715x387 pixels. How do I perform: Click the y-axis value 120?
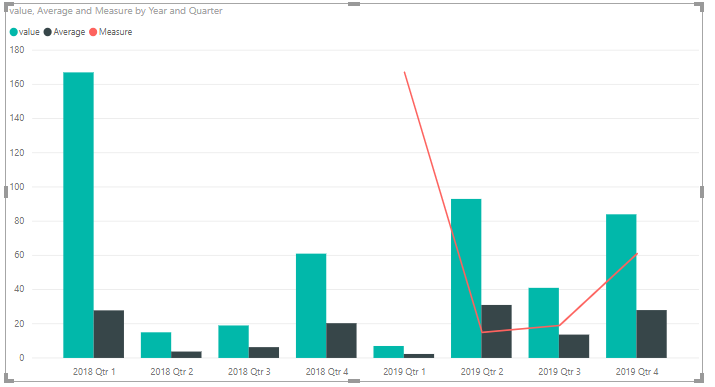click(x=17, y=153)
